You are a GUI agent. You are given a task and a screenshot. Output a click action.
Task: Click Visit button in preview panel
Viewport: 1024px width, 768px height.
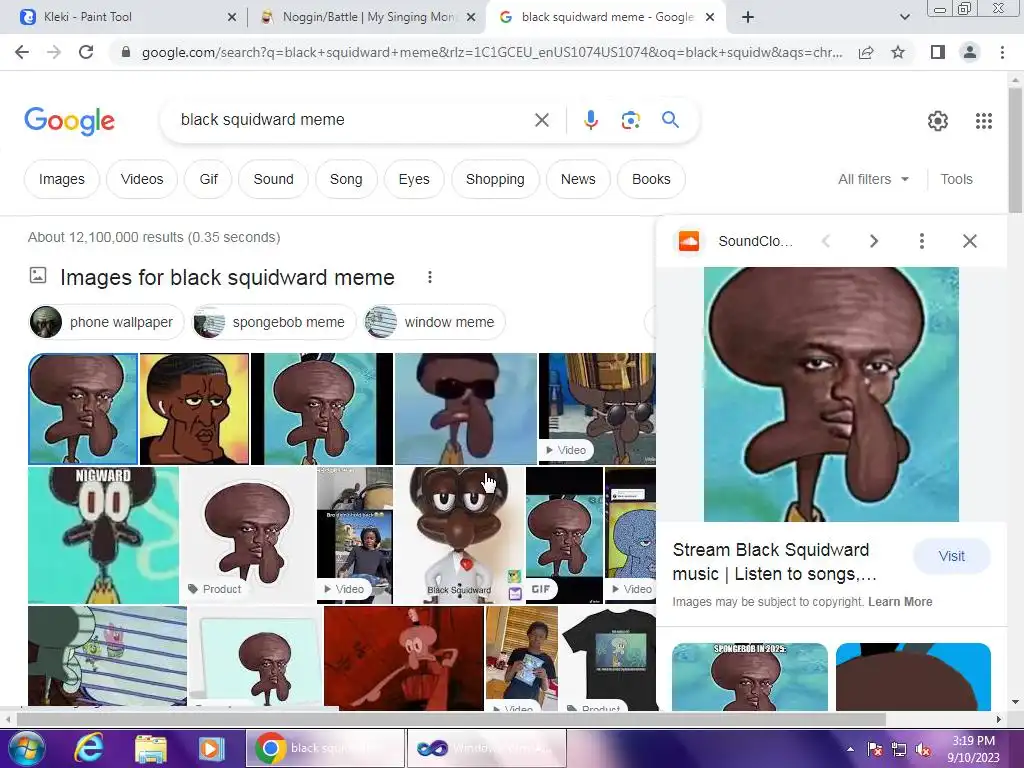tap(952, 556)
